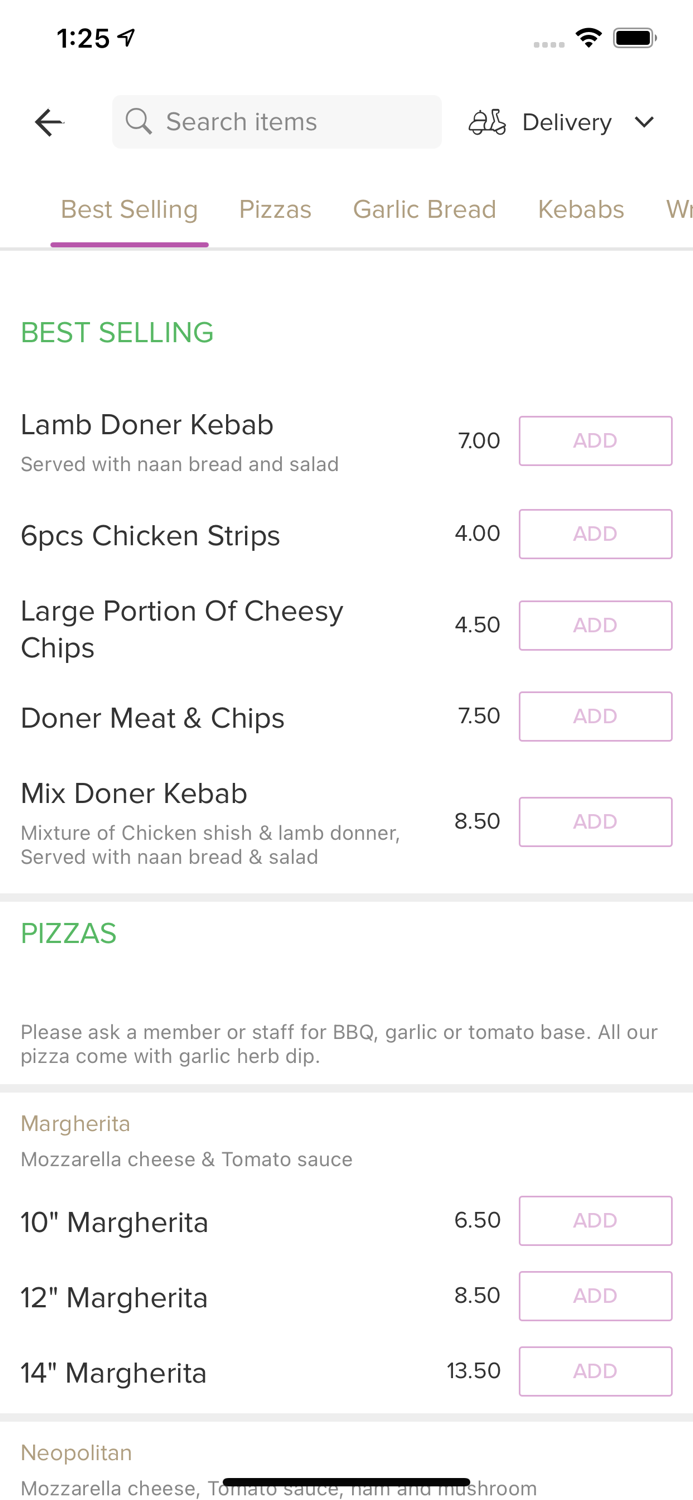Add Large Portion Of Cheesy Chips
The height and width of the screenshot is (1500, 693).
[x=595, y=625]
